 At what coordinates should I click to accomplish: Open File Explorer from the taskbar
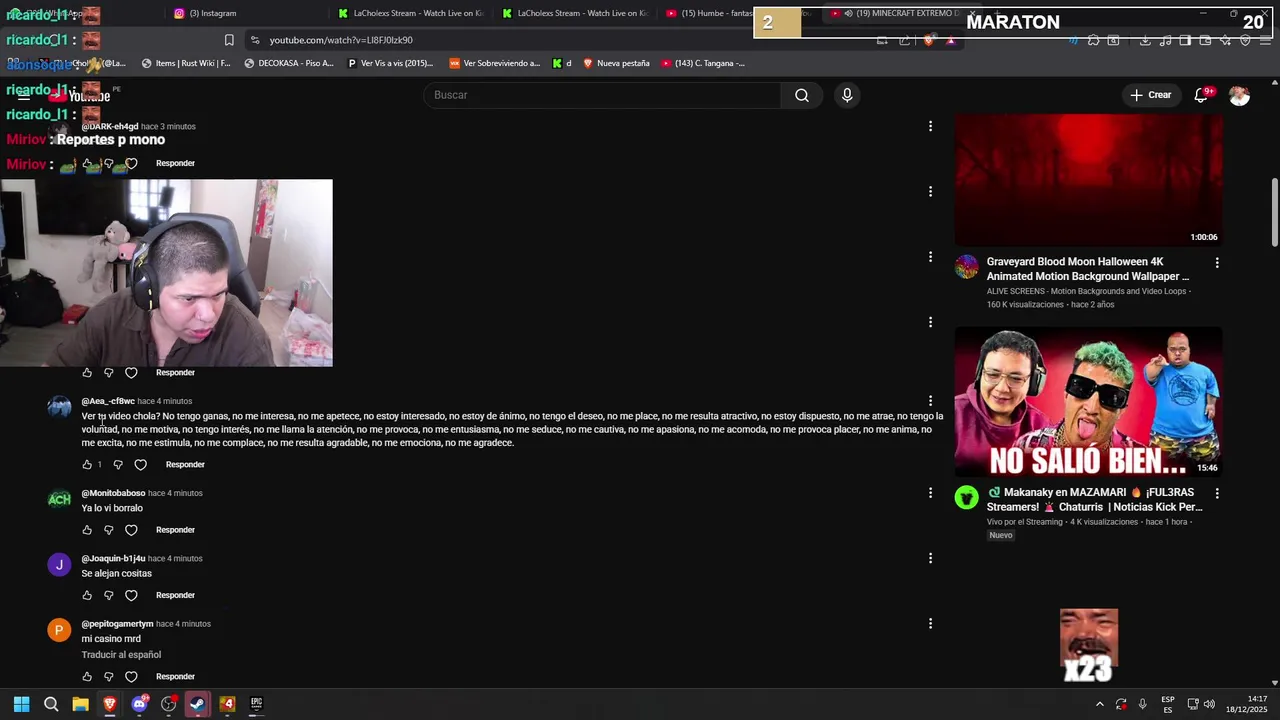pyautogui.click(x=80, y=704)
